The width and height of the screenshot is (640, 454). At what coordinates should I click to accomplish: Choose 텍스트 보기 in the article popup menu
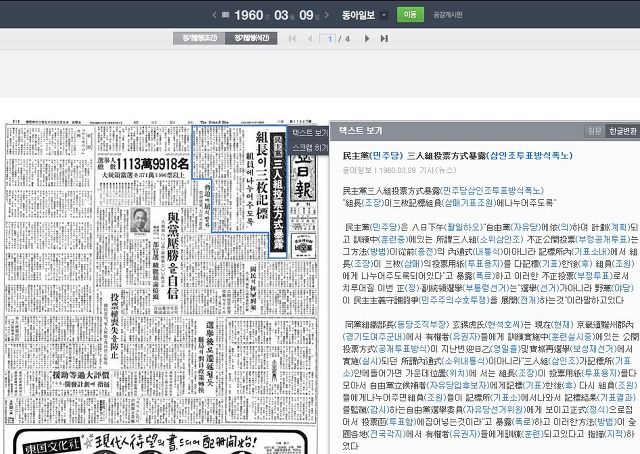point(309,133)
